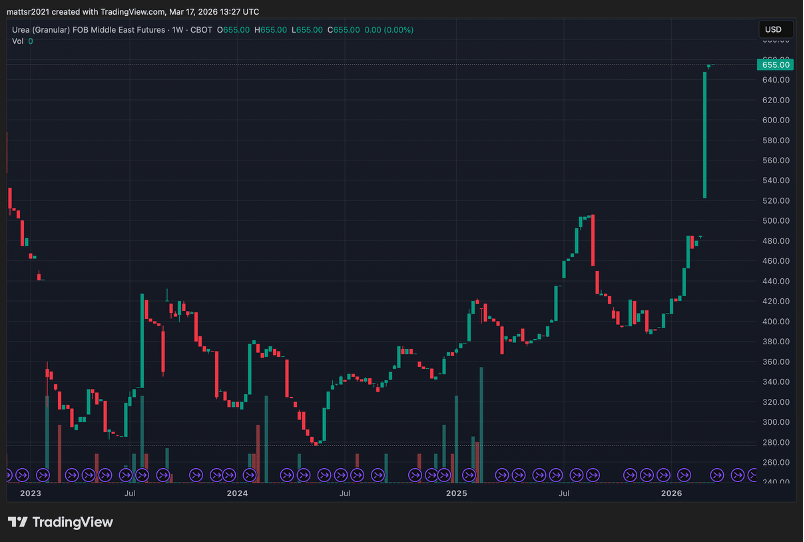Click the H655.00 high value

(271, 30)
